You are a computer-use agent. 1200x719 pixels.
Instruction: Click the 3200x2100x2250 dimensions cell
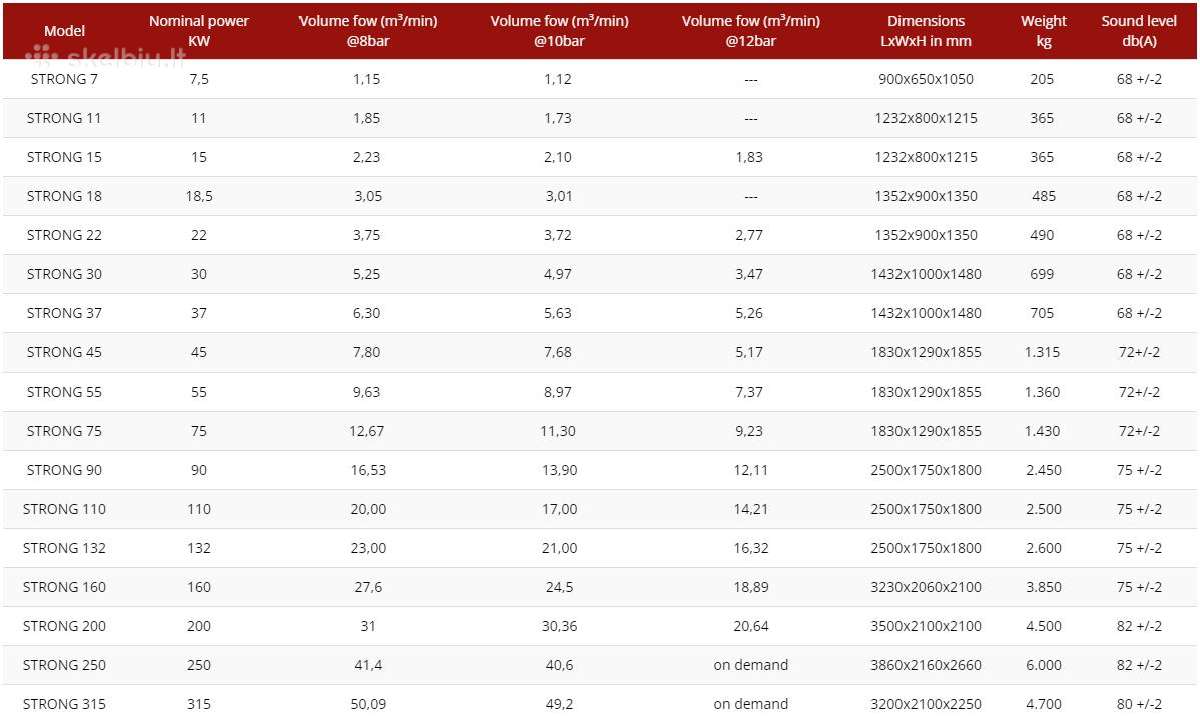(x=925, y=704)
